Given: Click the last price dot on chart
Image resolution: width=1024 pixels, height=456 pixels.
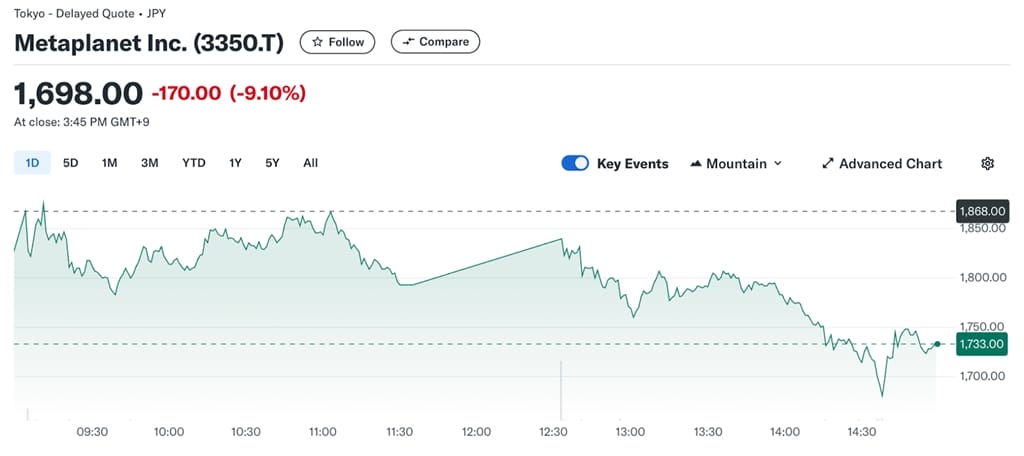Looking at the screenshot, I should pos(937,344).
